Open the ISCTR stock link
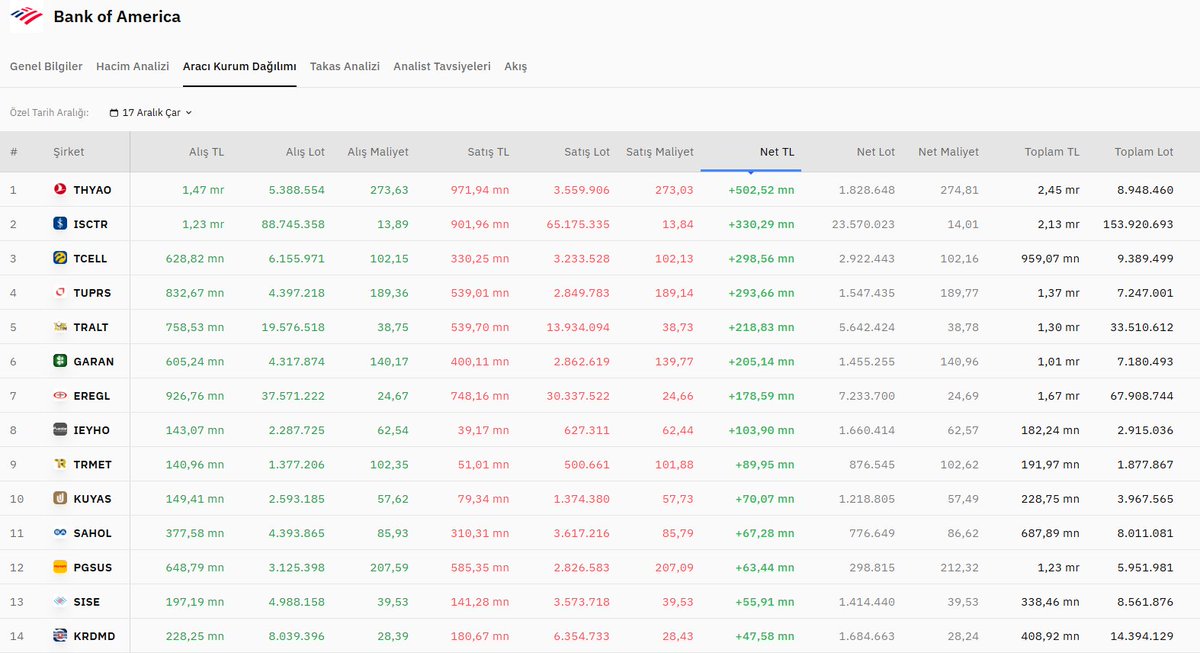The width and height of the screenshot is (1200, 653). (91, 224)
